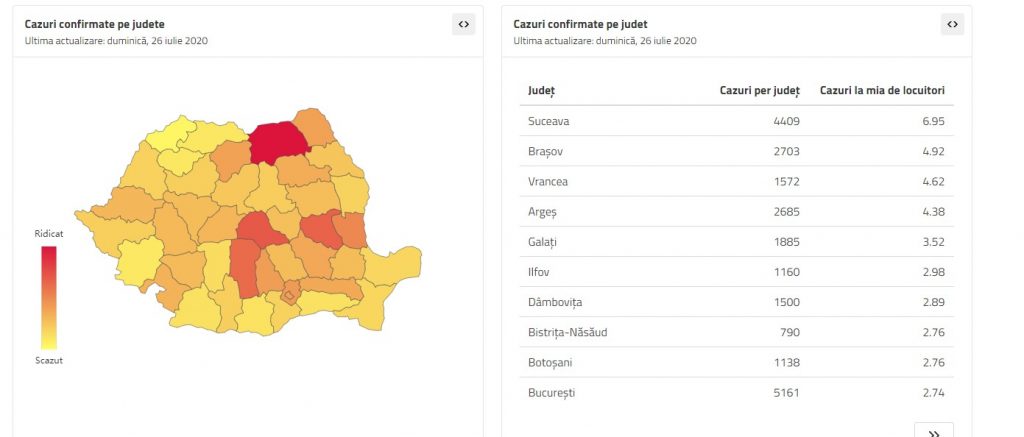This screenshot has width=1024, height=437.
Task: Select the Brașov table row
Action: 734,151
